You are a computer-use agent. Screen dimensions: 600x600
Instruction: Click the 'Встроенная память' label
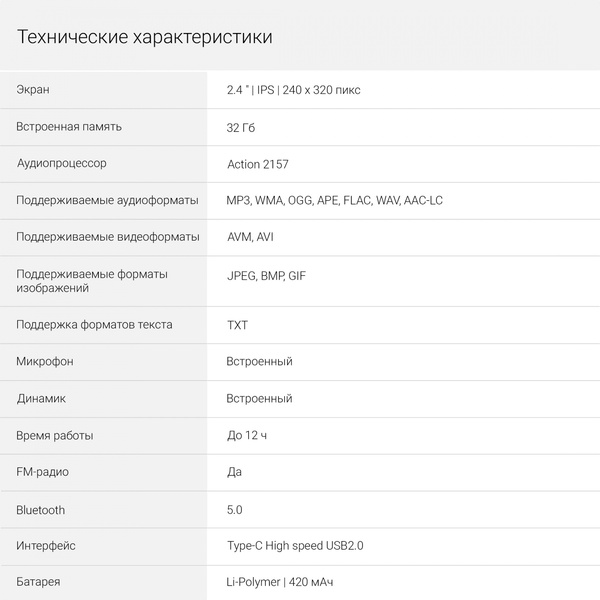69,127
